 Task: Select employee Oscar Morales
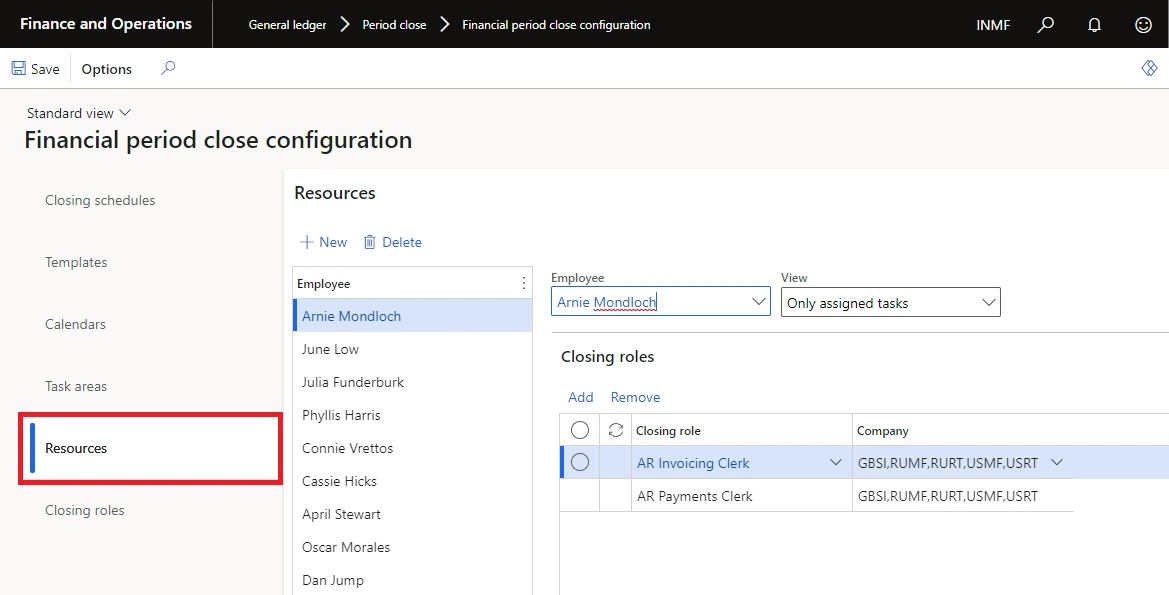tap(413, 547)
